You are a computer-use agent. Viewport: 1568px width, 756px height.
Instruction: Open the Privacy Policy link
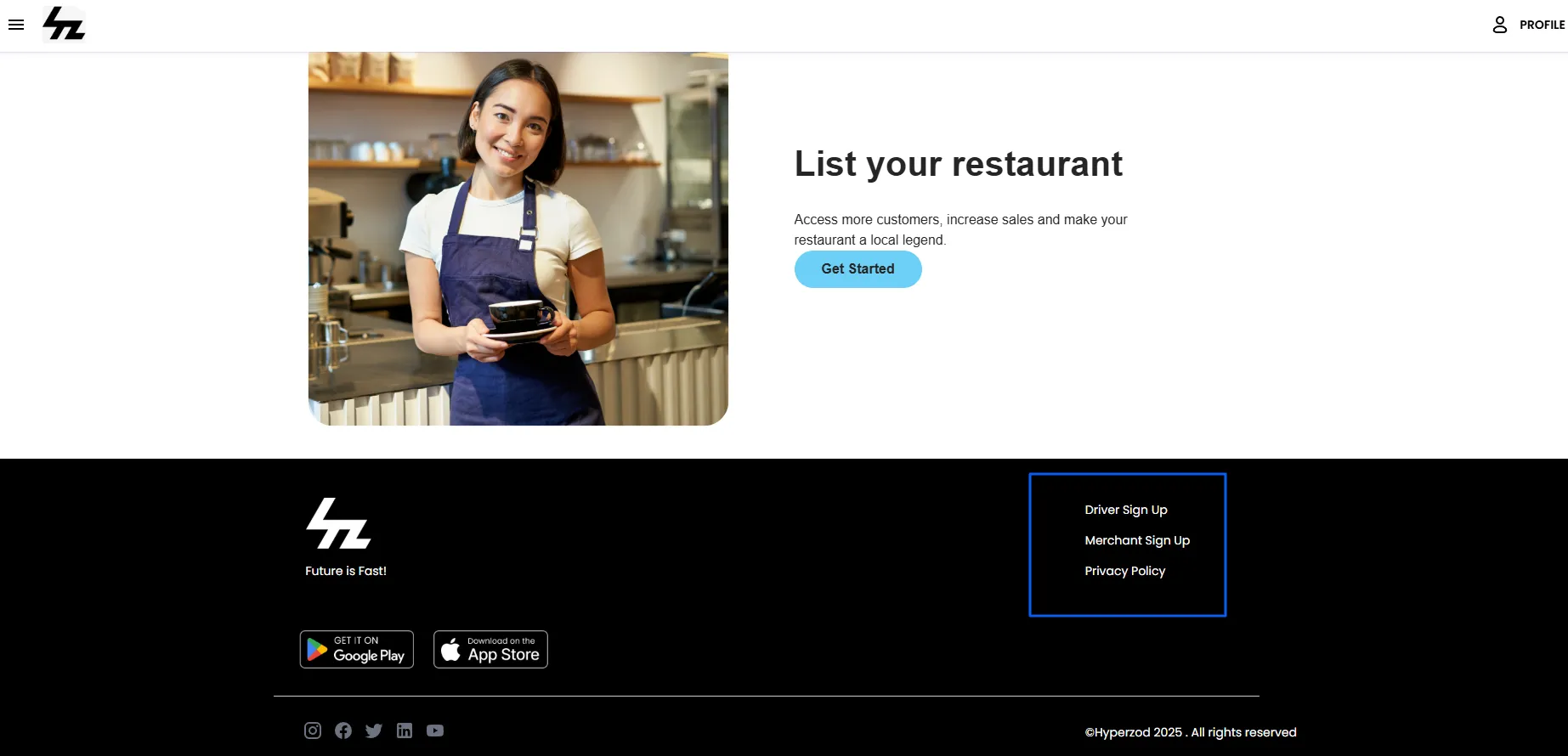[x=1125, y=571]
